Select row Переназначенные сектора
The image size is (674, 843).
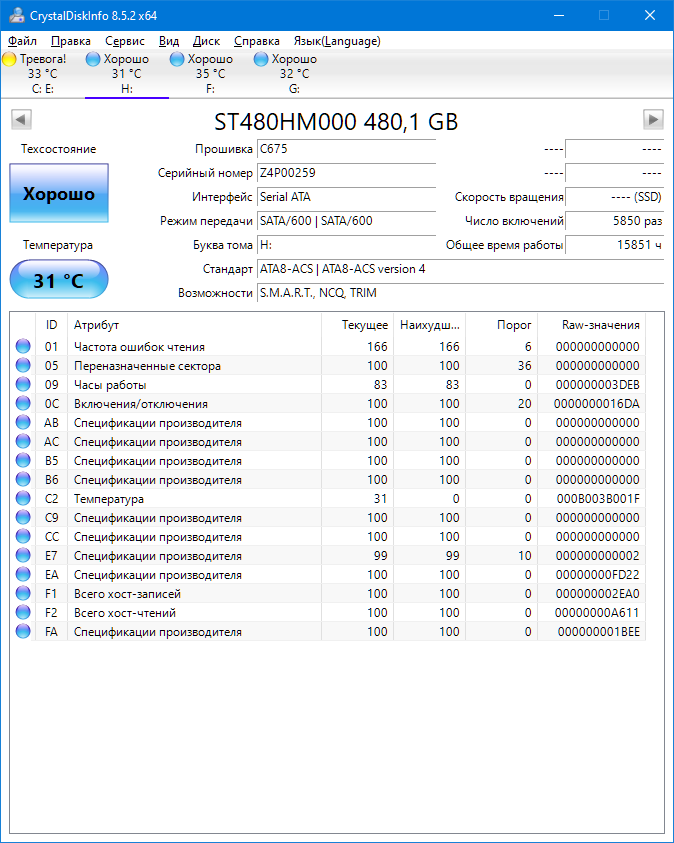point(328,366)
